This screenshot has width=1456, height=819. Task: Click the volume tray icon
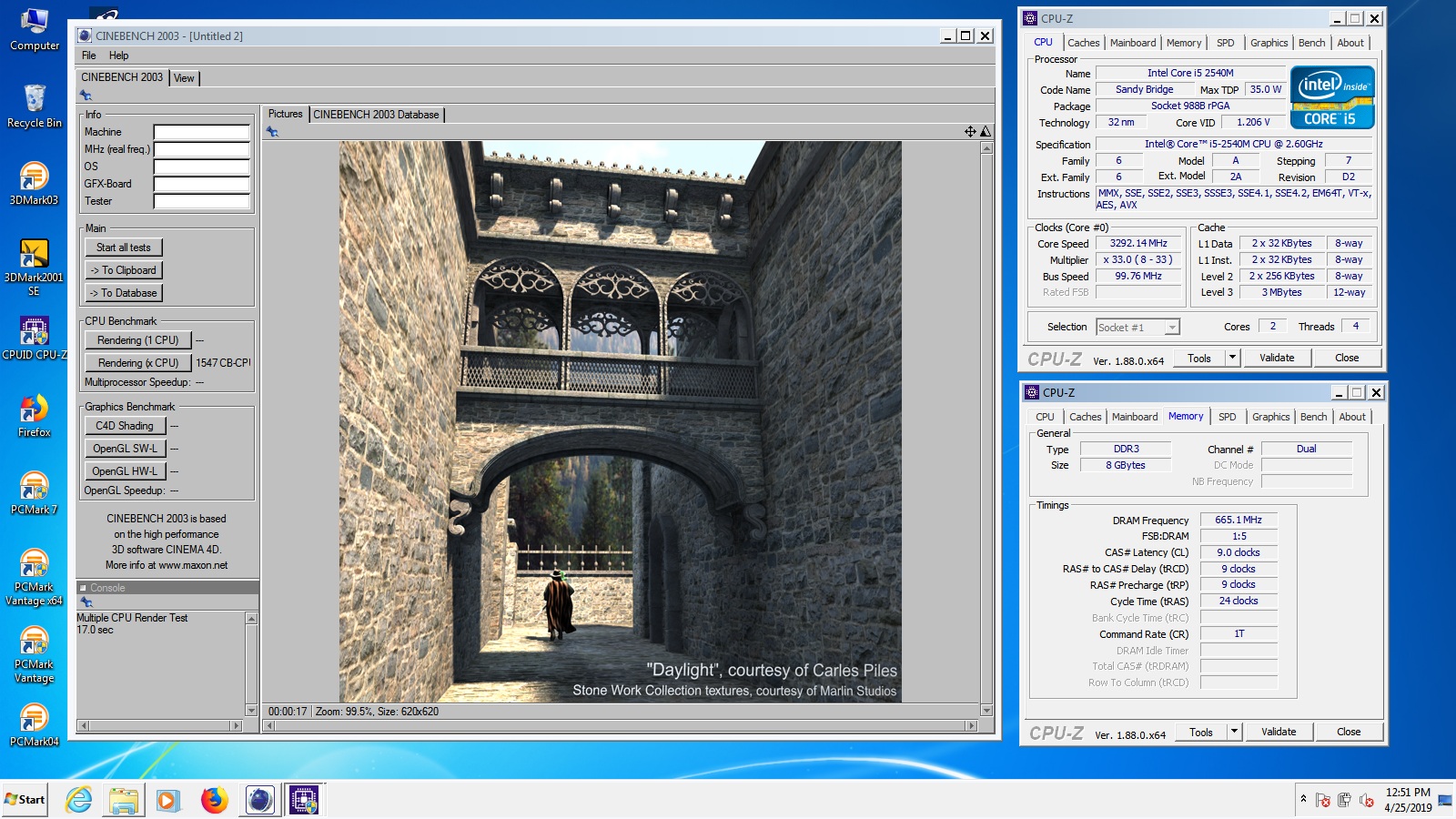tap(1366, 800)
